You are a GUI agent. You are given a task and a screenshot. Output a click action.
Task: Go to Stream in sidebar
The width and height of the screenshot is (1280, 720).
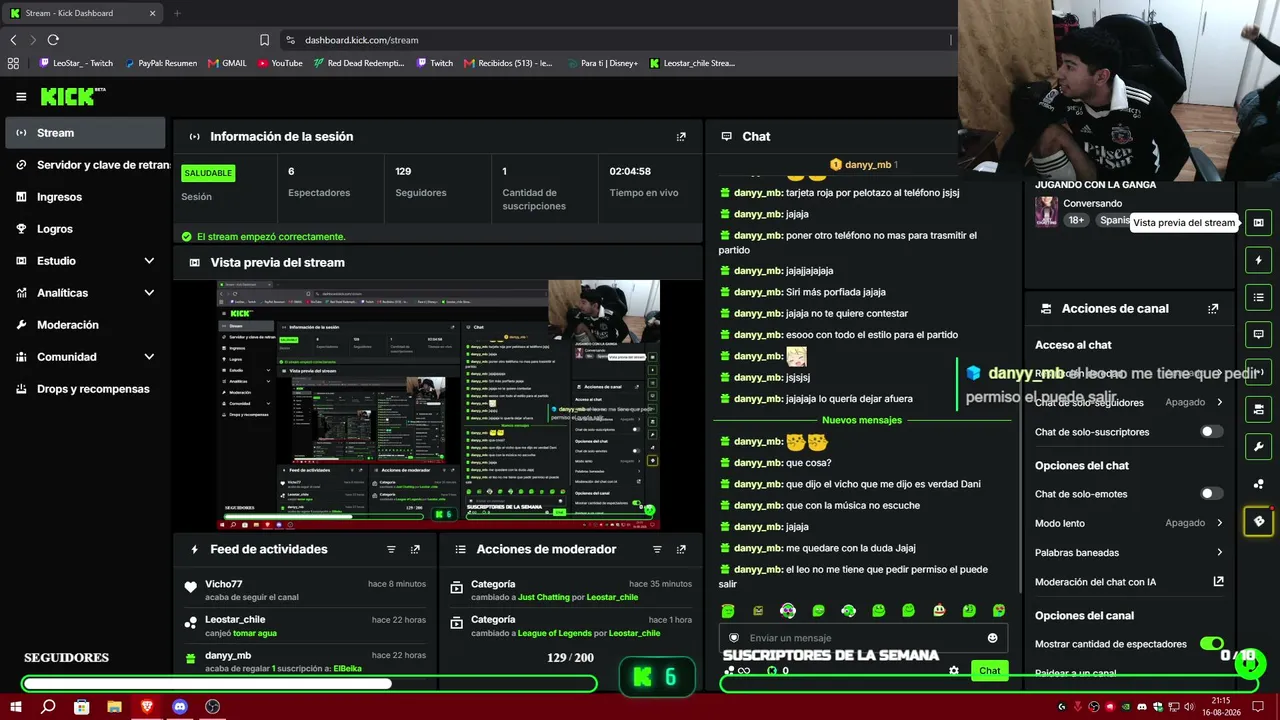(85, 133)
